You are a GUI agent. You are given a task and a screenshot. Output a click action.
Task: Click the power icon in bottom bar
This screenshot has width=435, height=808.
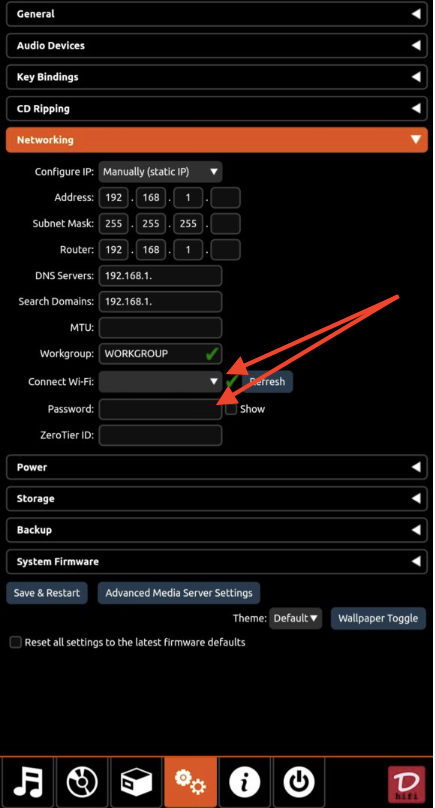tap(298, 783)
